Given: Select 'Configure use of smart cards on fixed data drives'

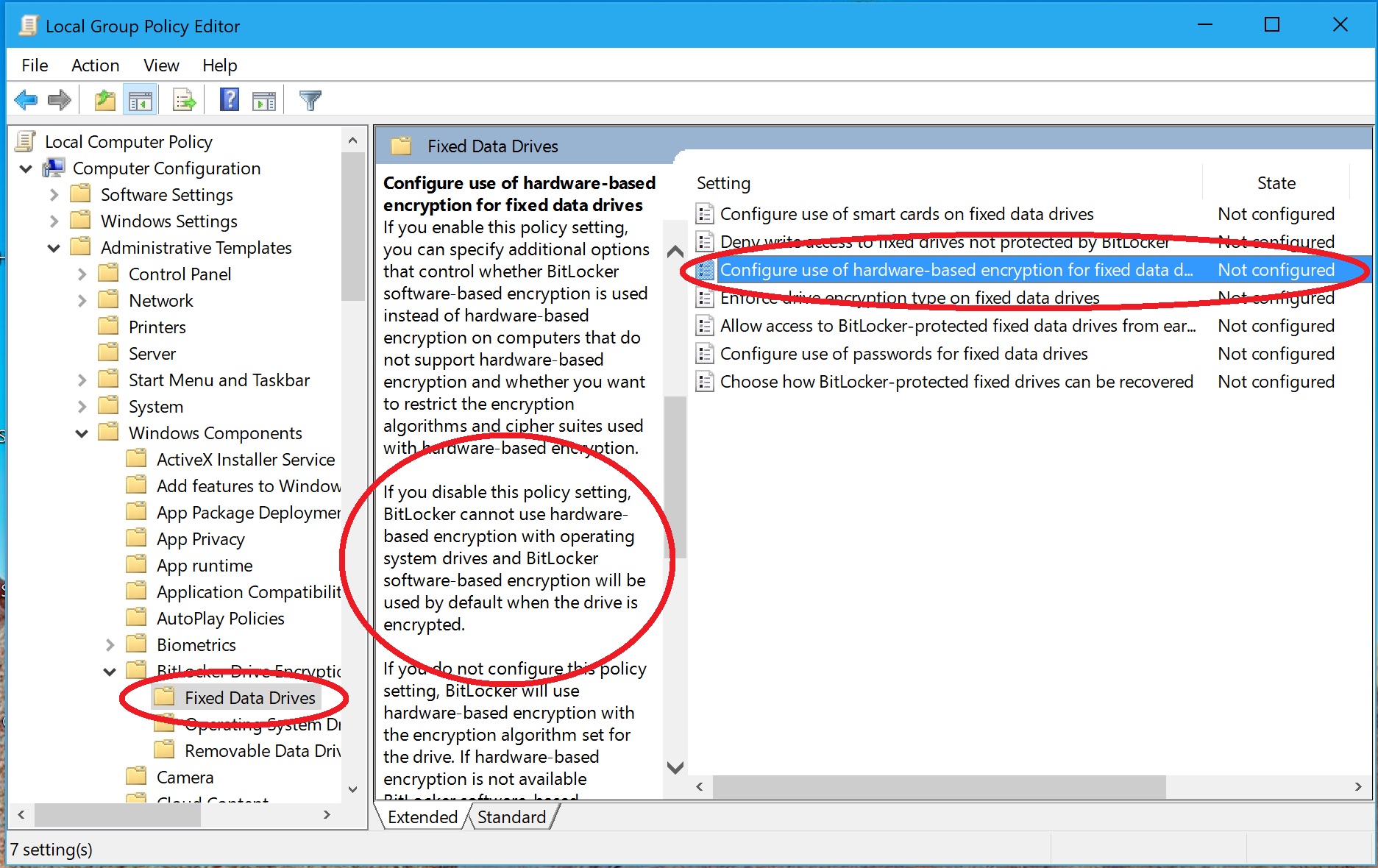Looking at the screenshot, I should (x=906, y=214).
